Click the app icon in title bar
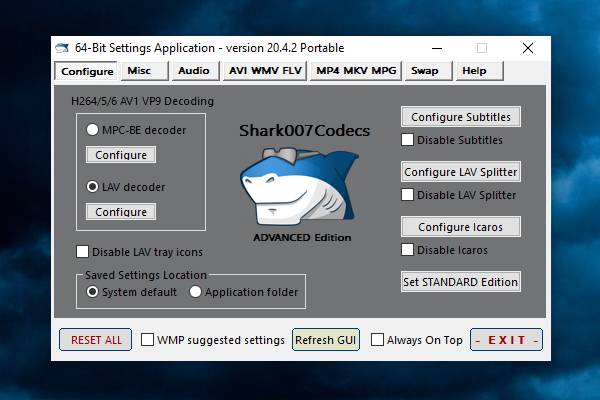 [62, 48]
